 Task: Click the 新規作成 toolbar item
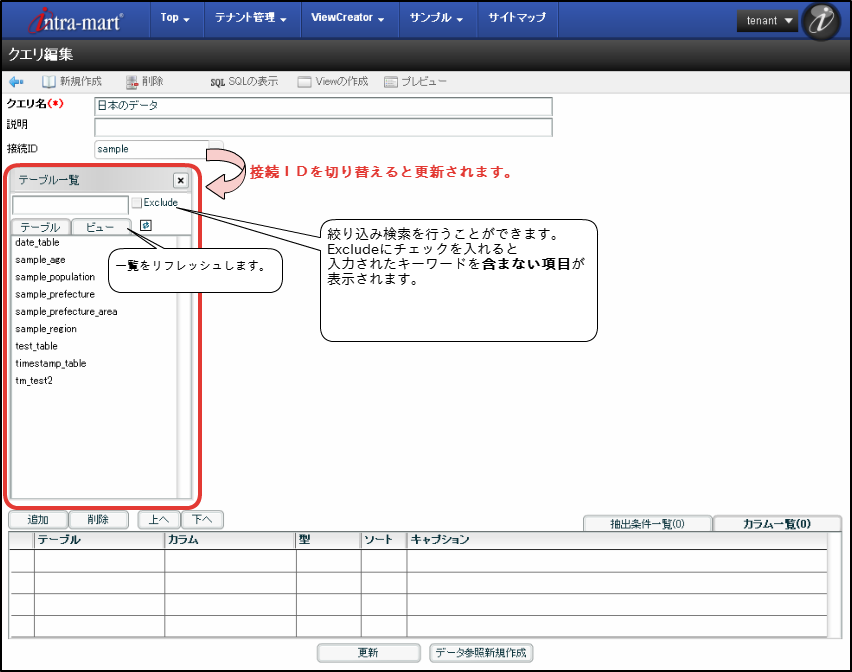(72, 81)
